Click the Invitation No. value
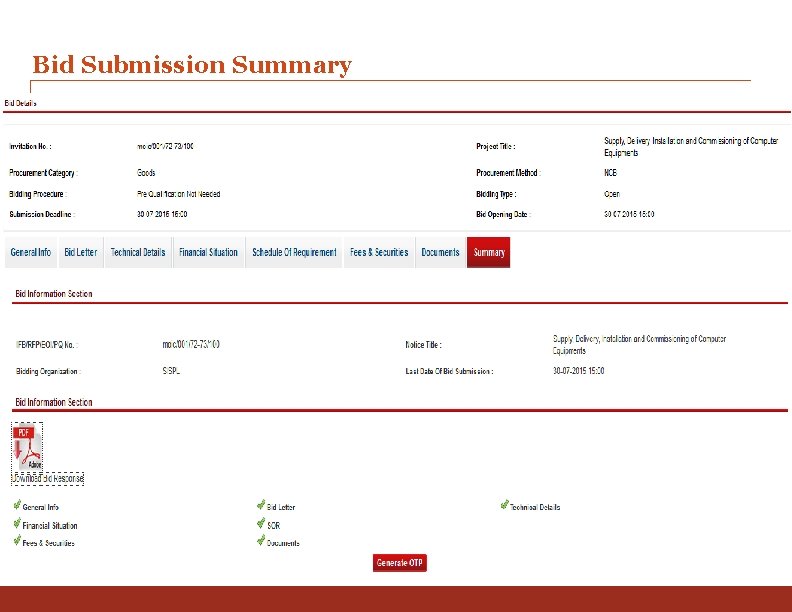 [x=165, y=146]
